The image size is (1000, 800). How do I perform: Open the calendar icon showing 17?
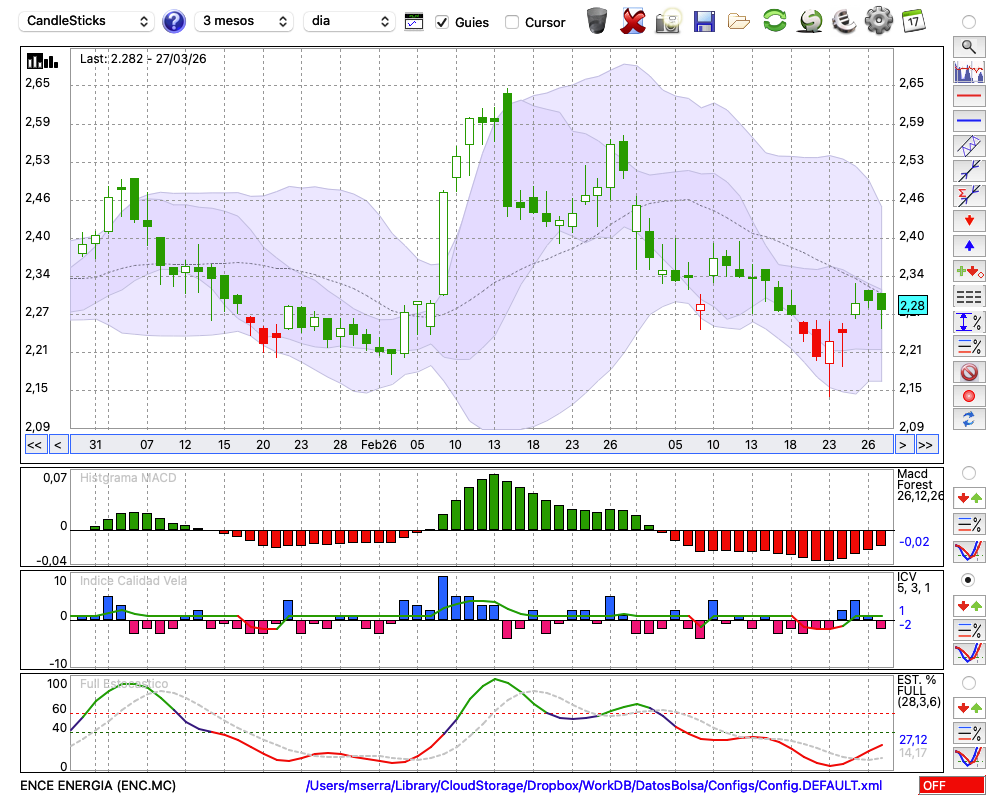(912, 20)
